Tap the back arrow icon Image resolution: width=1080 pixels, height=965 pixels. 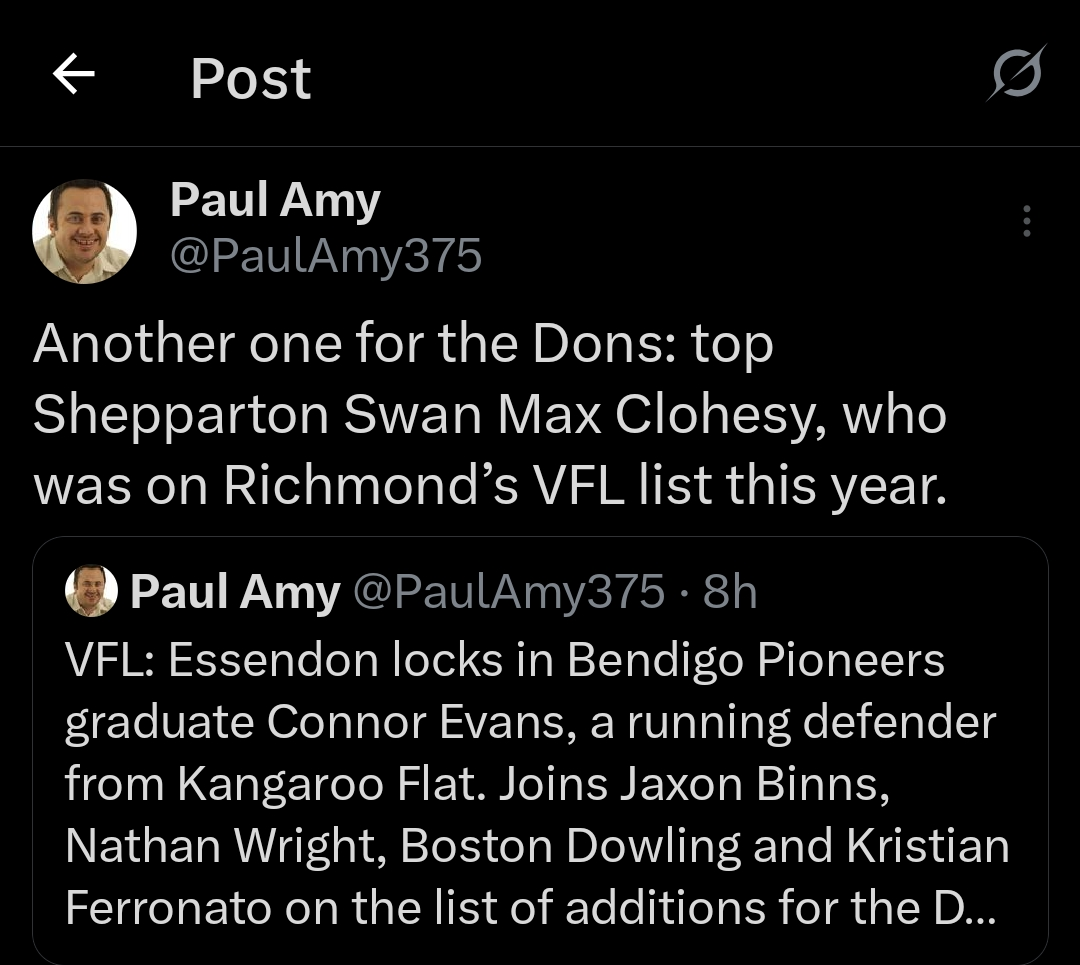[74, 75]
